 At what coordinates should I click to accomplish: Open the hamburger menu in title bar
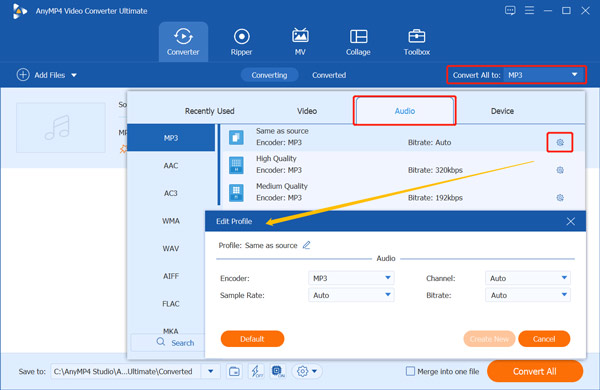point(529,10)
